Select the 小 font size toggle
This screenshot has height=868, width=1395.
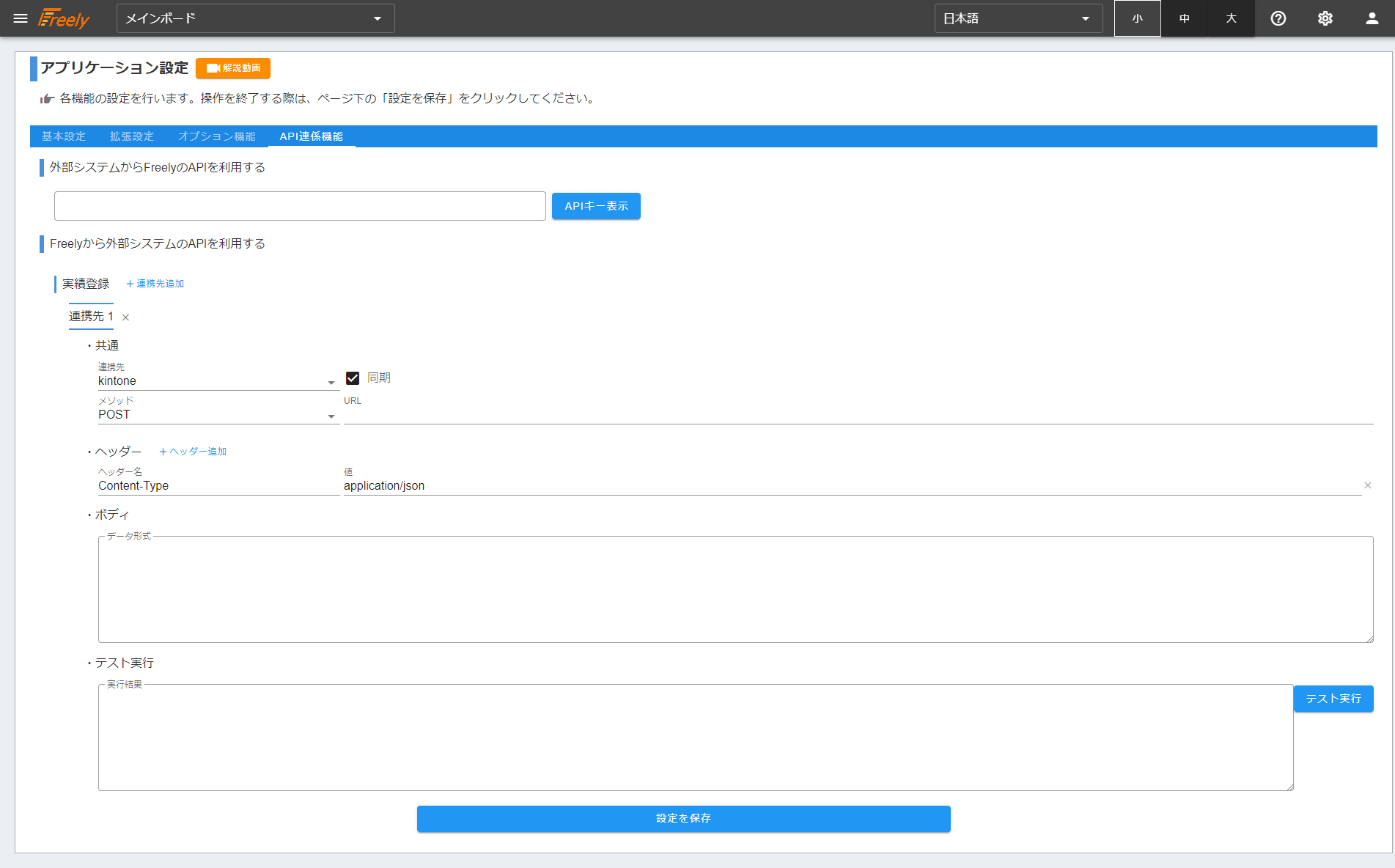(1137, 18)
